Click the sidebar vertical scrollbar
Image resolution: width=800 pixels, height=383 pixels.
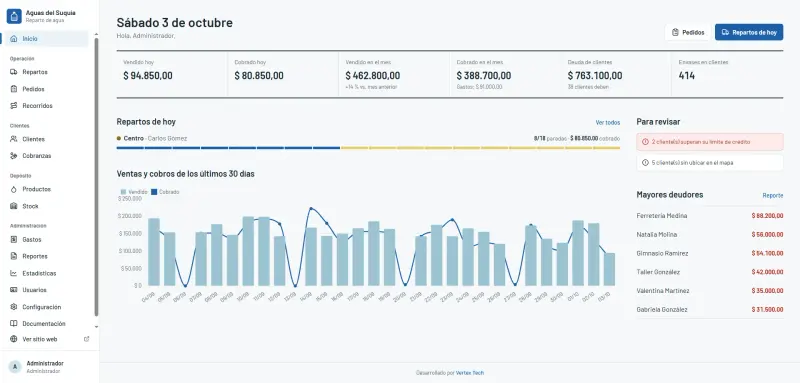point(96,177)
